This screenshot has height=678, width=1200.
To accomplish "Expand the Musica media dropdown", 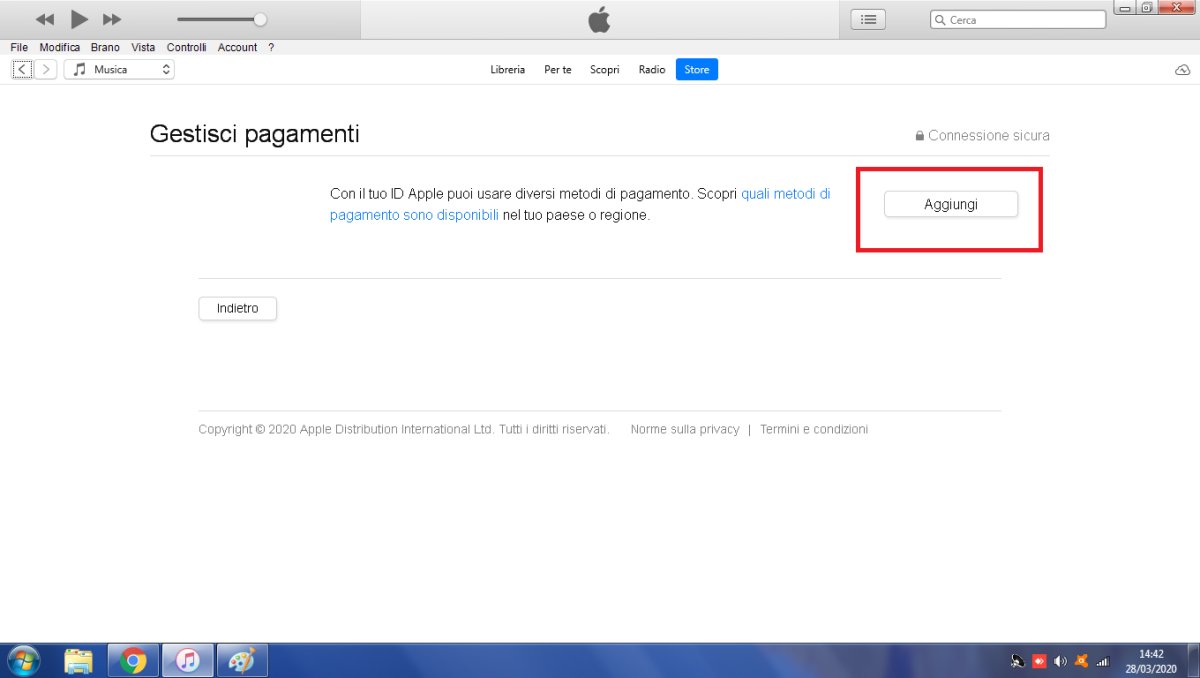I will click(x=119, y=69).
